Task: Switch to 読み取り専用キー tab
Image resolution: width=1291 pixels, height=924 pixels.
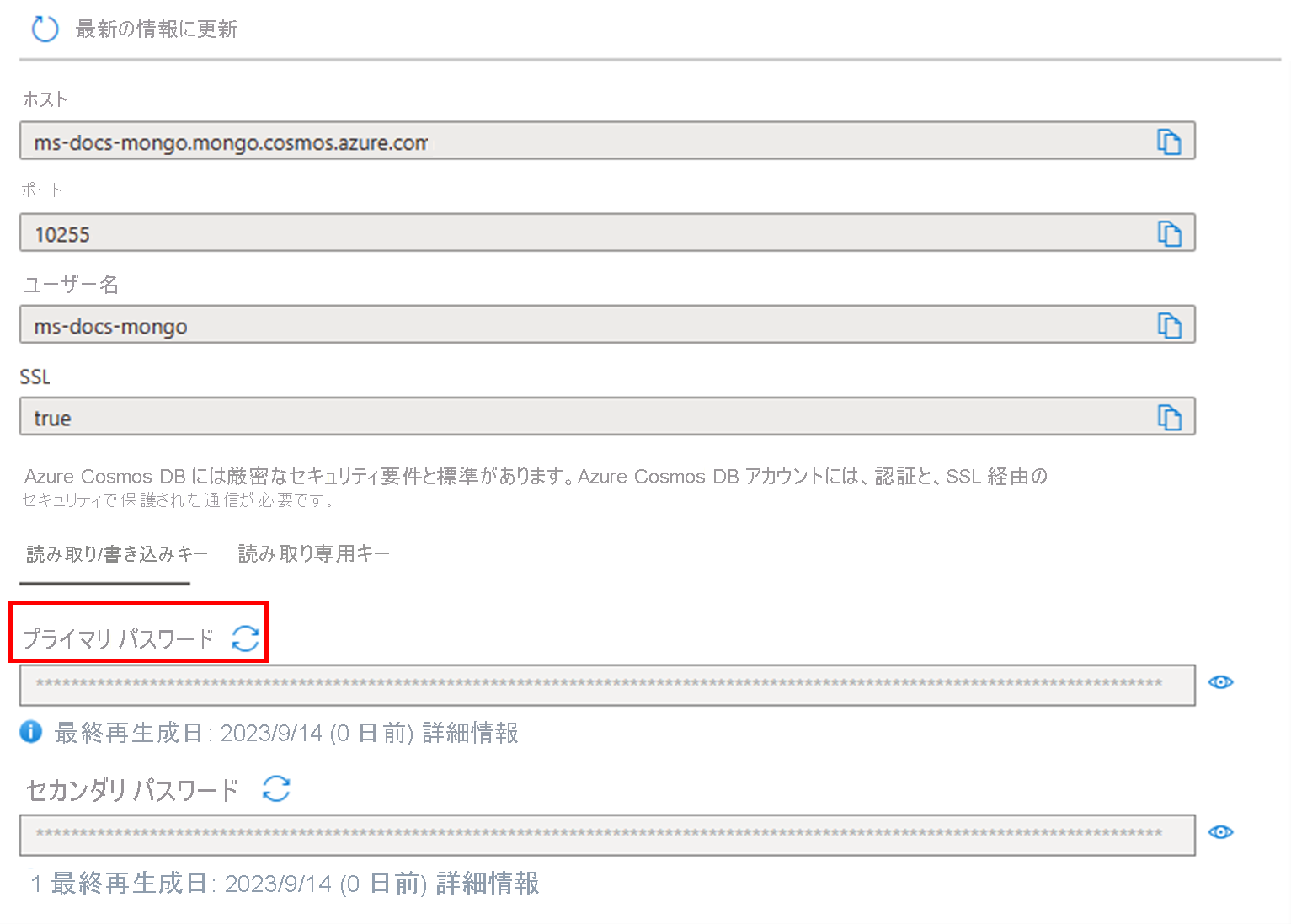Action: (x=314, y=553)
